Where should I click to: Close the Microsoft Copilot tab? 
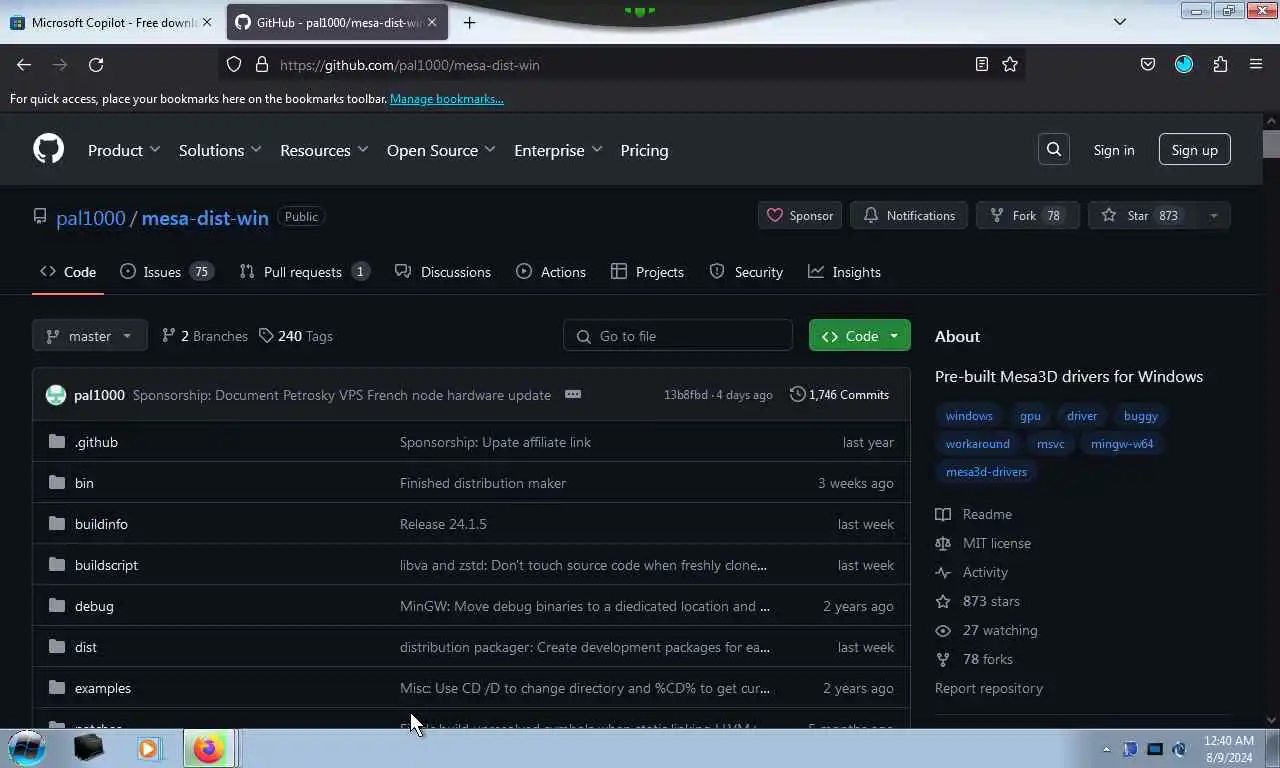[207, 22]
